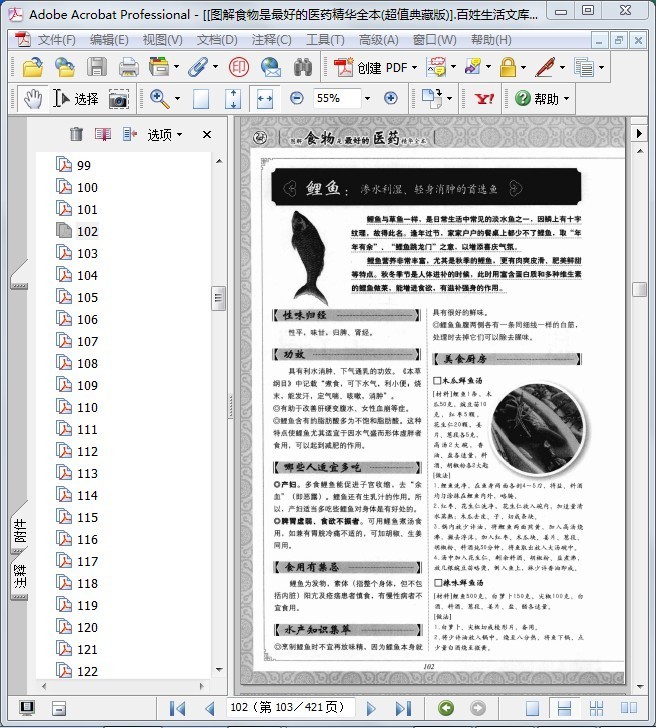Open the 高级(A) menu
This screenshot has height=728, width=656.
(x=378, y=40)
